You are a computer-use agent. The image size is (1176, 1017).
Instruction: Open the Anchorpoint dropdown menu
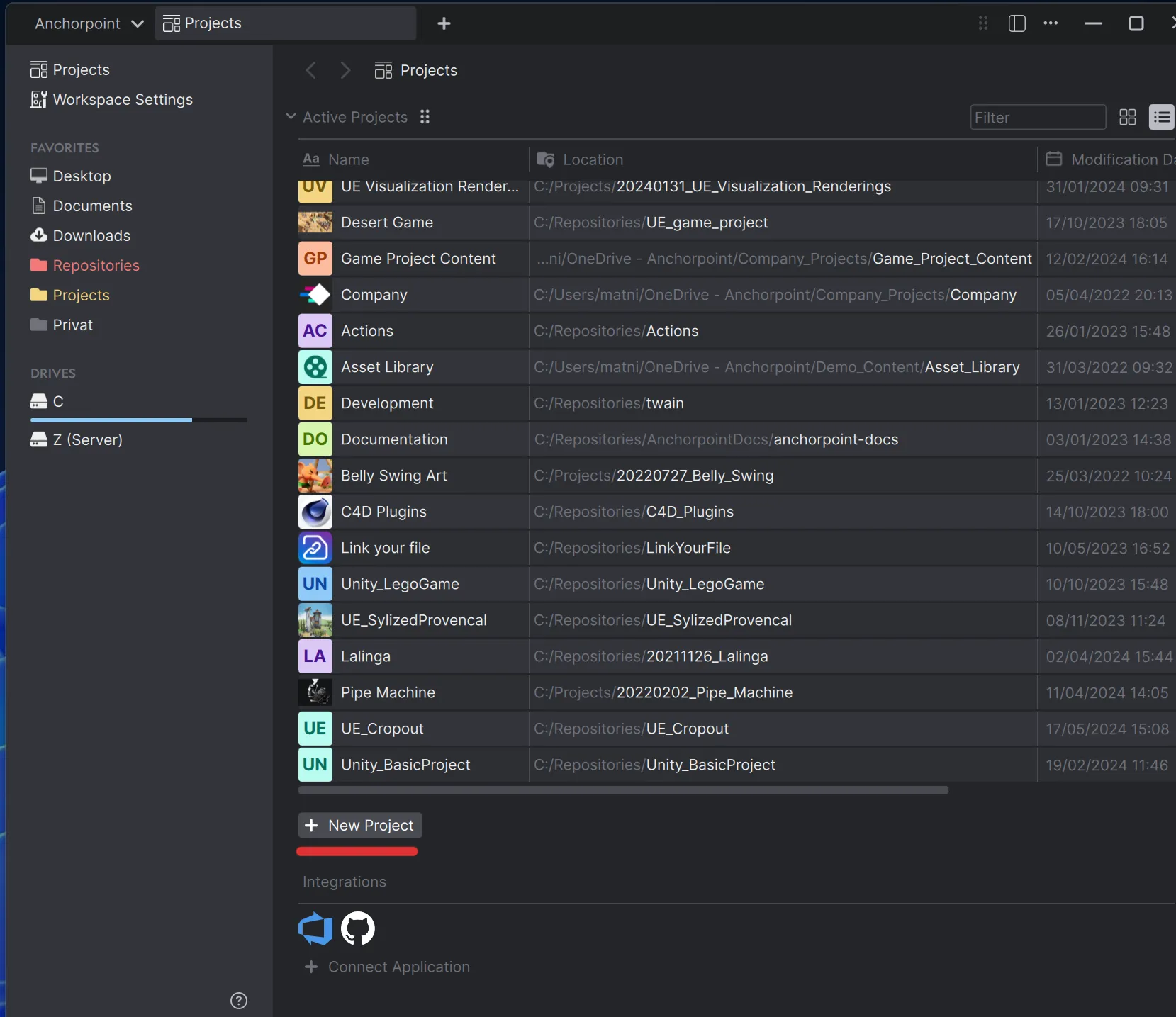88,23
